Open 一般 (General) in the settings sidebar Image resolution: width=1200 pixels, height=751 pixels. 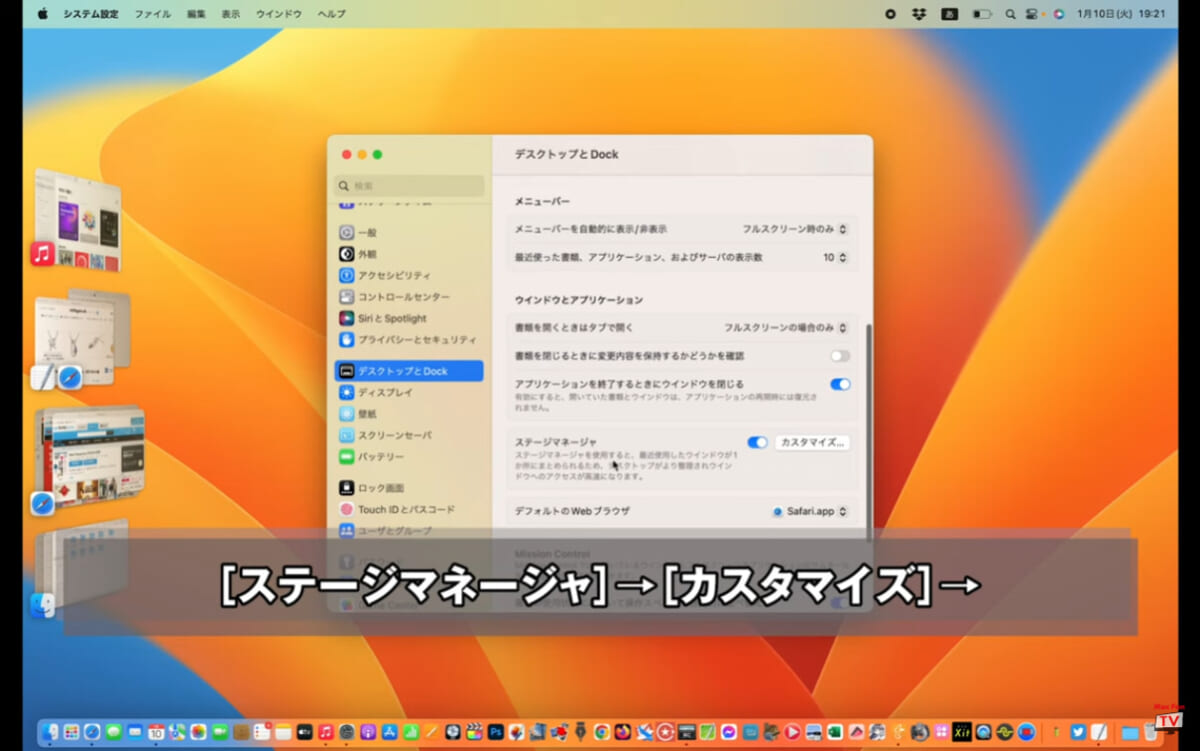408,232
